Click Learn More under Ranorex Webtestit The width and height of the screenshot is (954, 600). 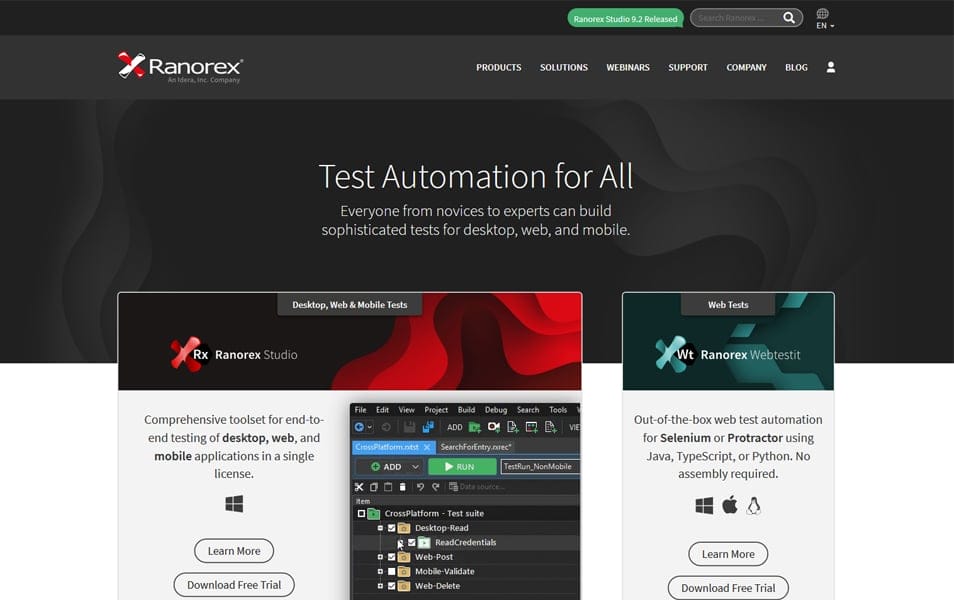728,554
